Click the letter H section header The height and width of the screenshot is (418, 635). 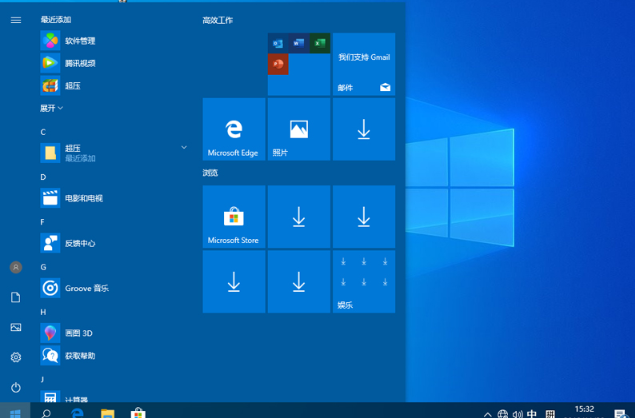43,312
